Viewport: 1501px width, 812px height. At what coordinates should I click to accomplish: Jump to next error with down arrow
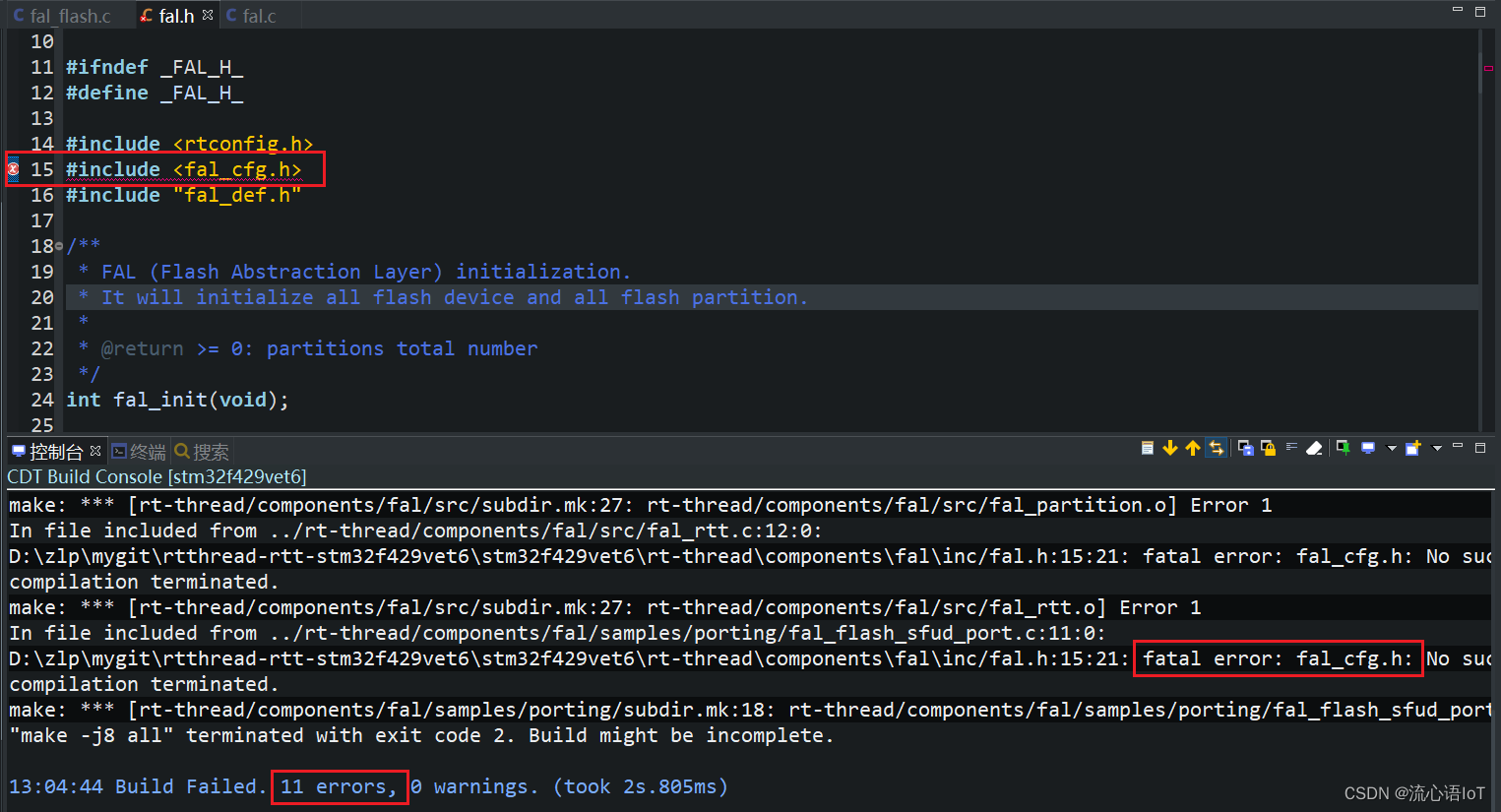point(1170,448)
